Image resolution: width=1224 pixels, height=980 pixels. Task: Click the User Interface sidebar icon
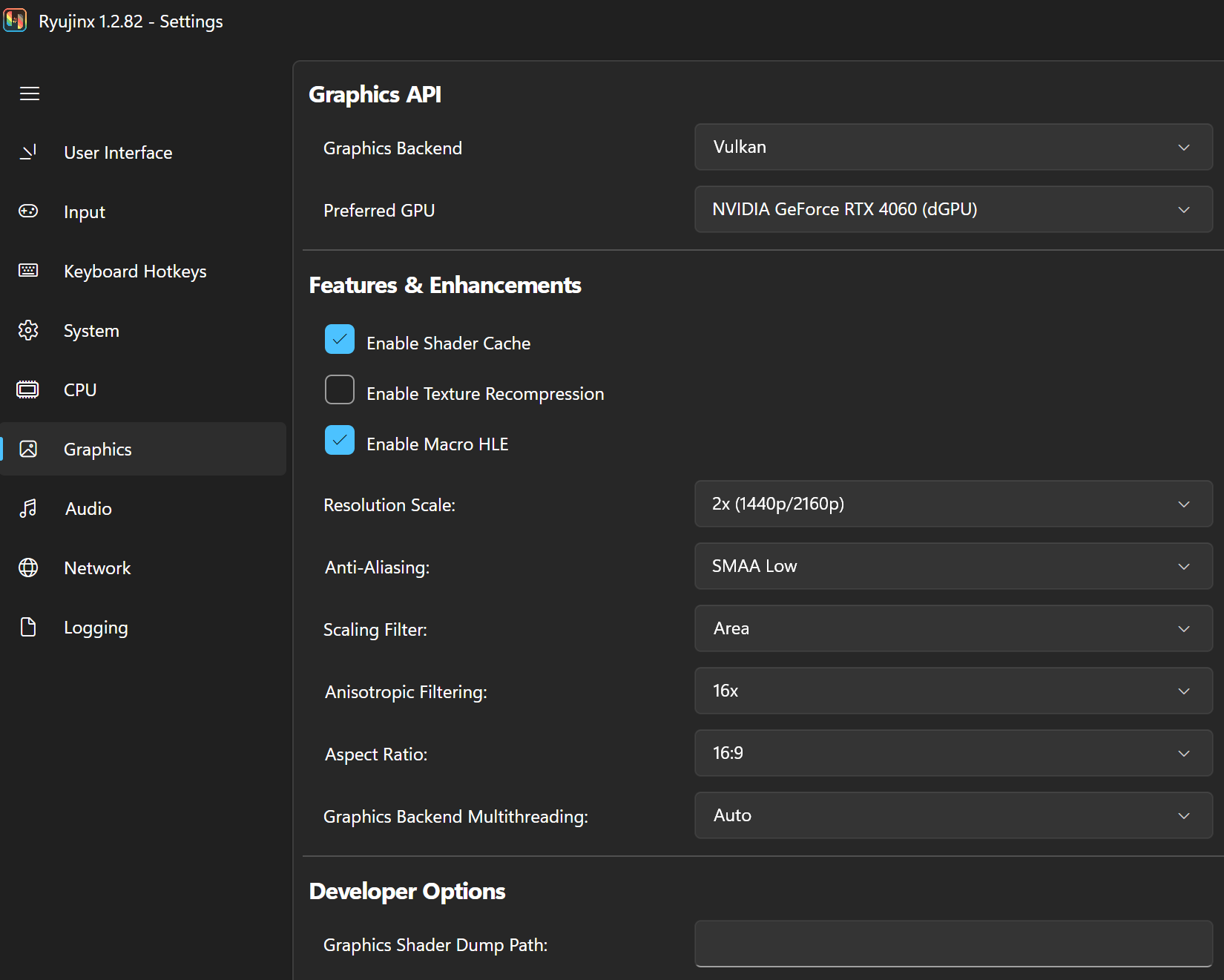[x=28, y=152]
